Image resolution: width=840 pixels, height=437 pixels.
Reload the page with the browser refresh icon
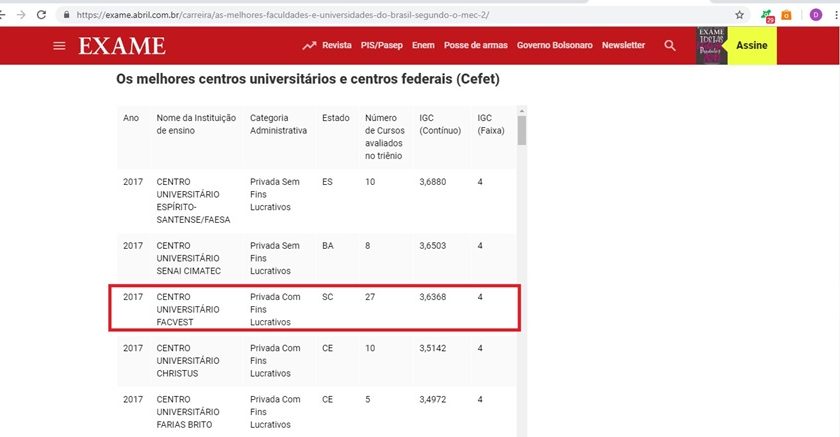41,15
